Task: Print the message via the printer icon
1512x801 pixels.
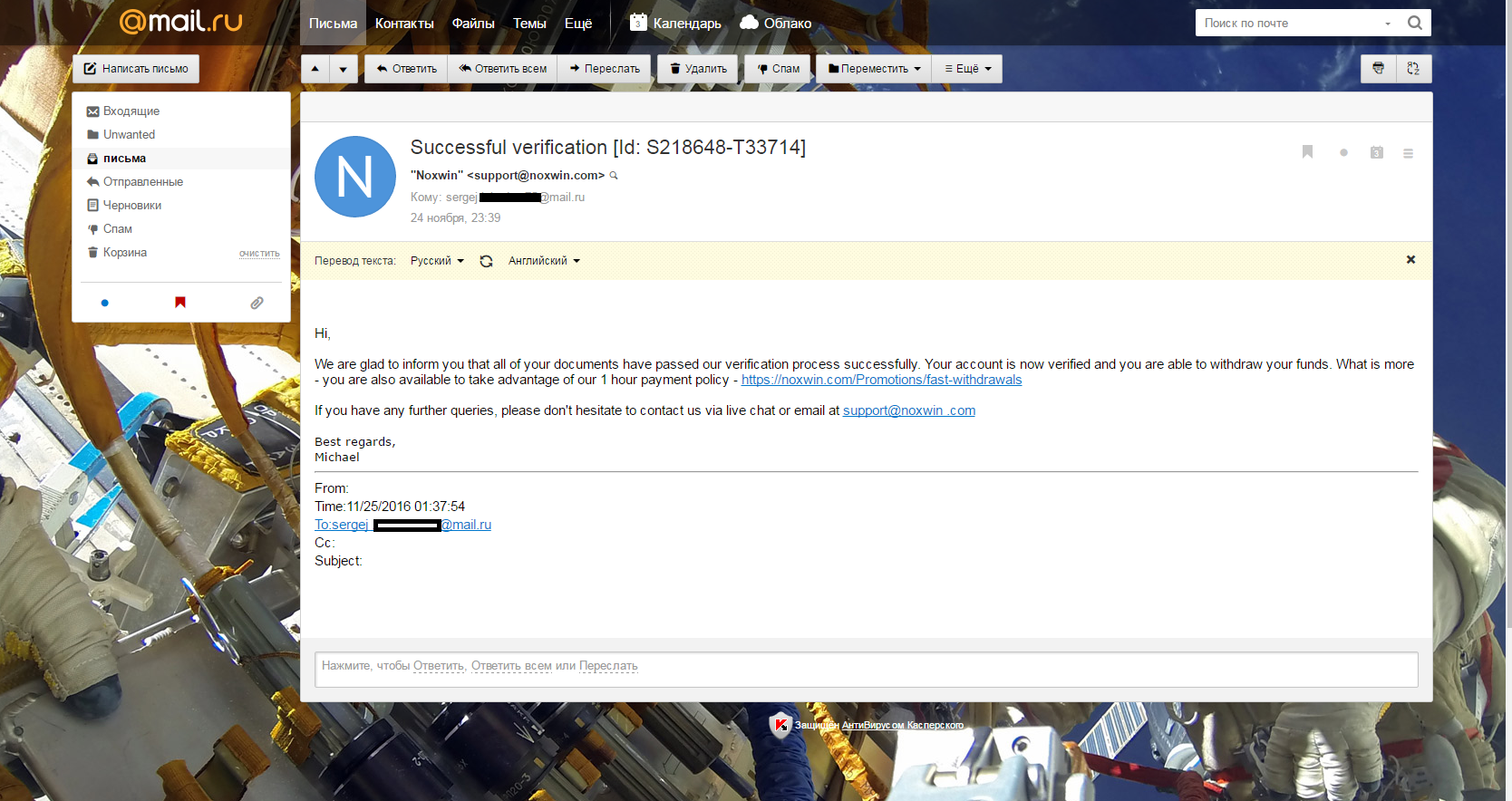Action: pos(1378,69)
